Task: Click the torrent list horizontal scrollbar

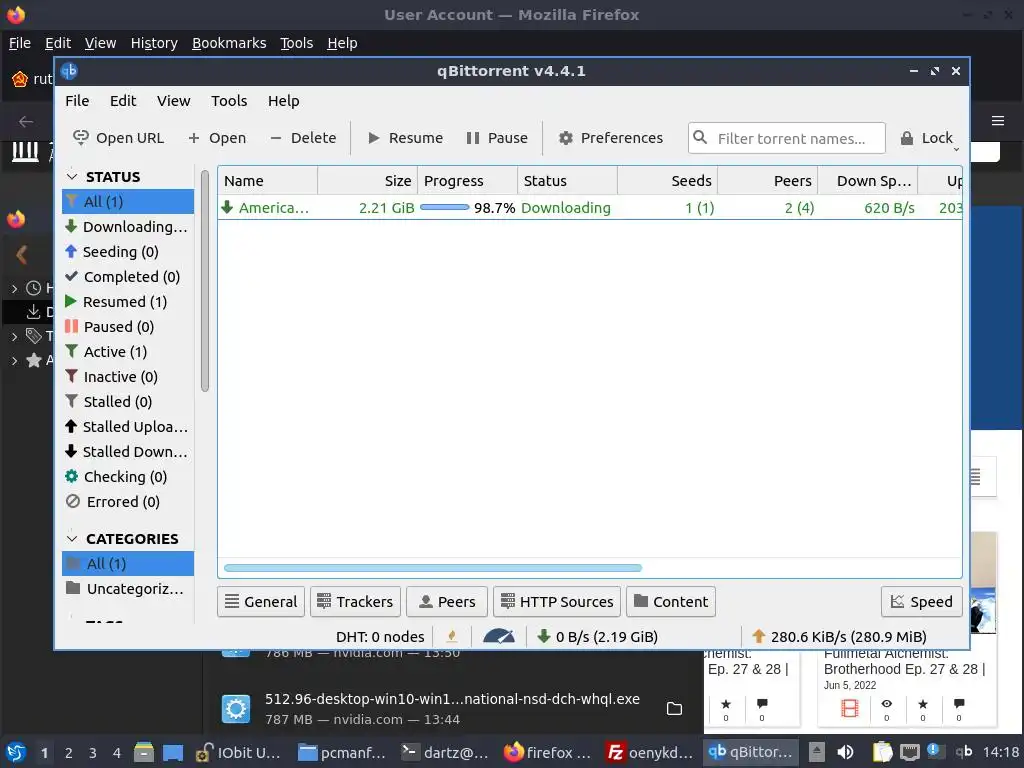Action: tap(432, 568)
